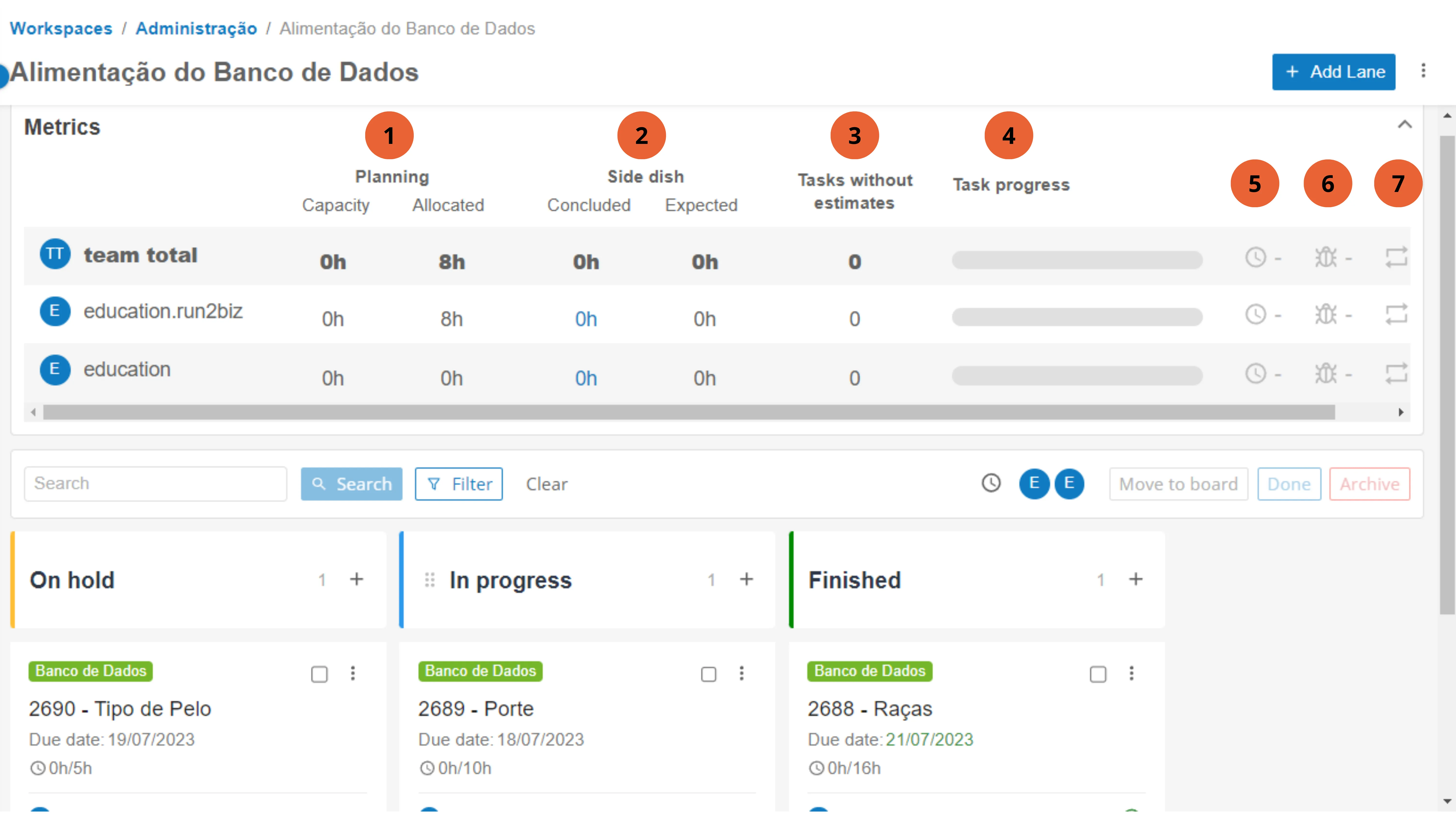Screen dimensions: 1456x819
Task: Click the Archive button
Action: point(1370,484)
